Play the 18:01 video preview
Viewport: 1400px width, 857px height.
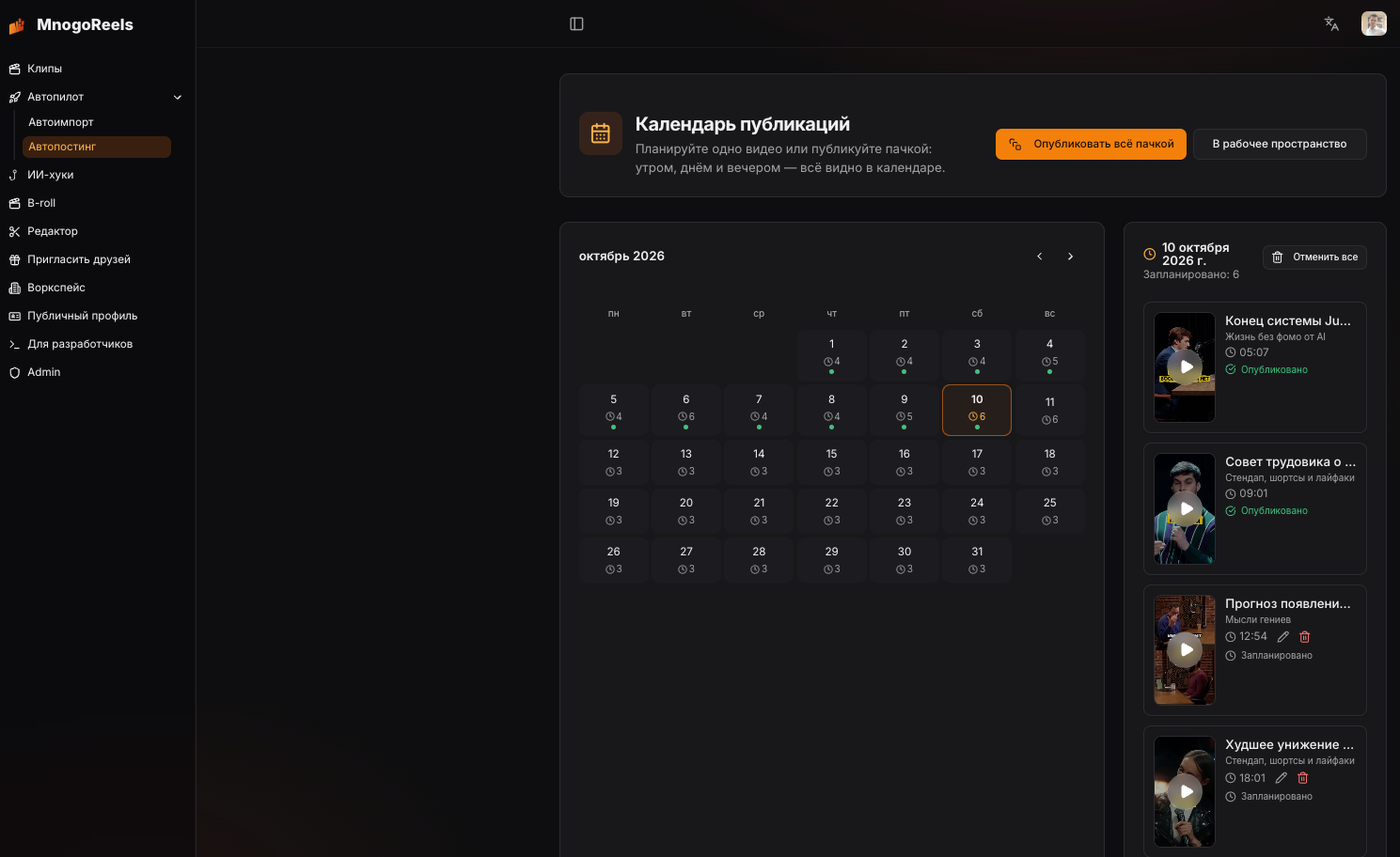pos(1187,791)
